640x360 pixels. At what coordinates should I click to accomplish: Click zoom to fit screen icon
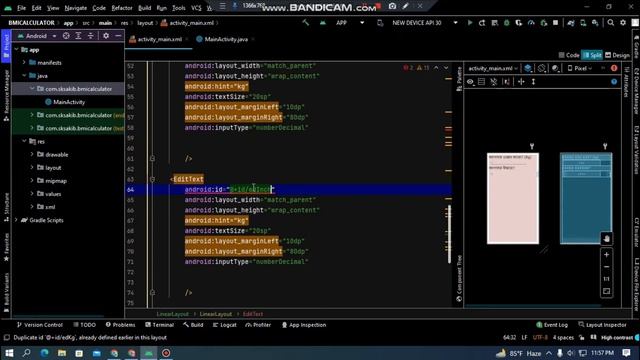click(x=607, y=291)
